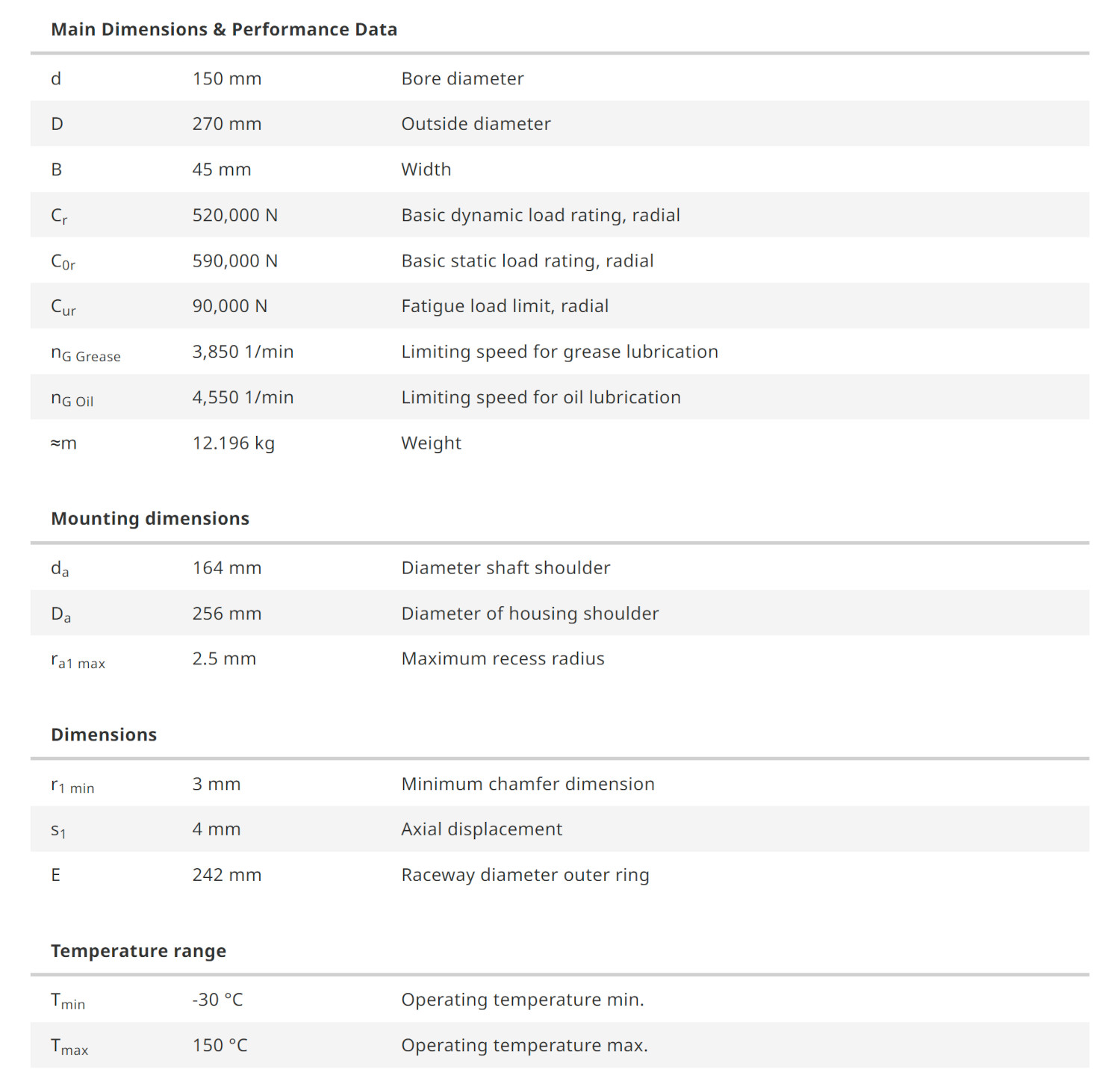
Task: Click the Mounting dimensions section heading
Action: click(x=150, y=519)
